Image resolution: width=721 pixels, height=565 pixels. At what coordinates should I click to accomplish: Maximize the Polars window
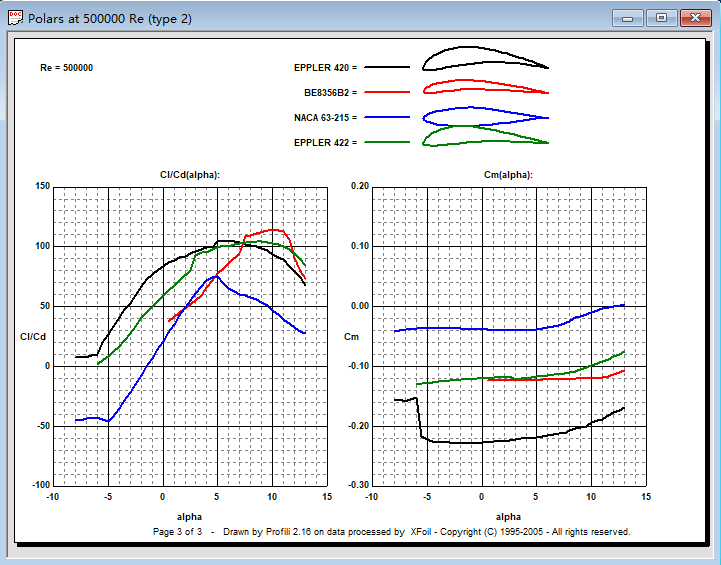coord(660,18)
